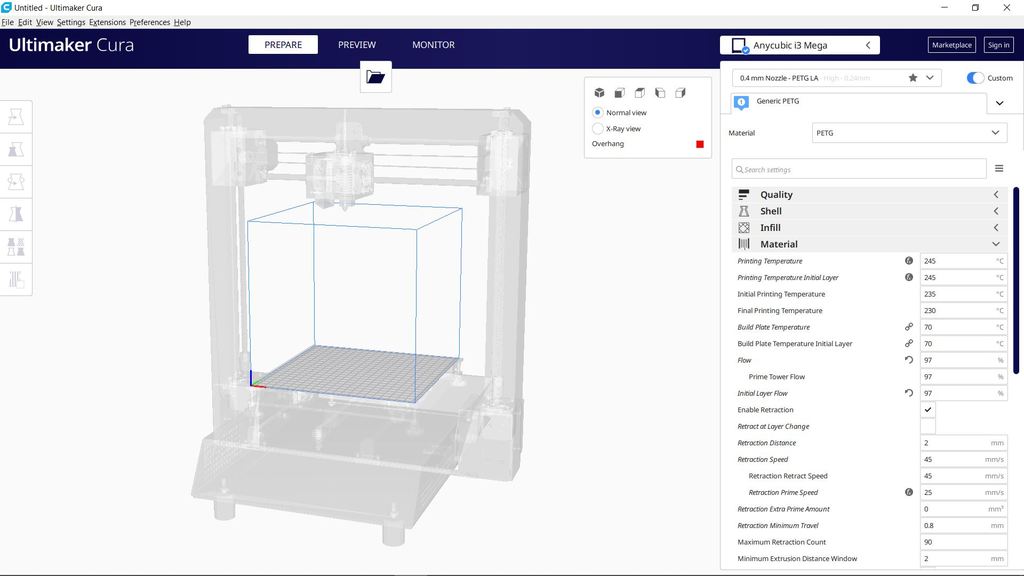
Task: Select the Scale tool in left toolbar
Action: [x=16, y=150]
